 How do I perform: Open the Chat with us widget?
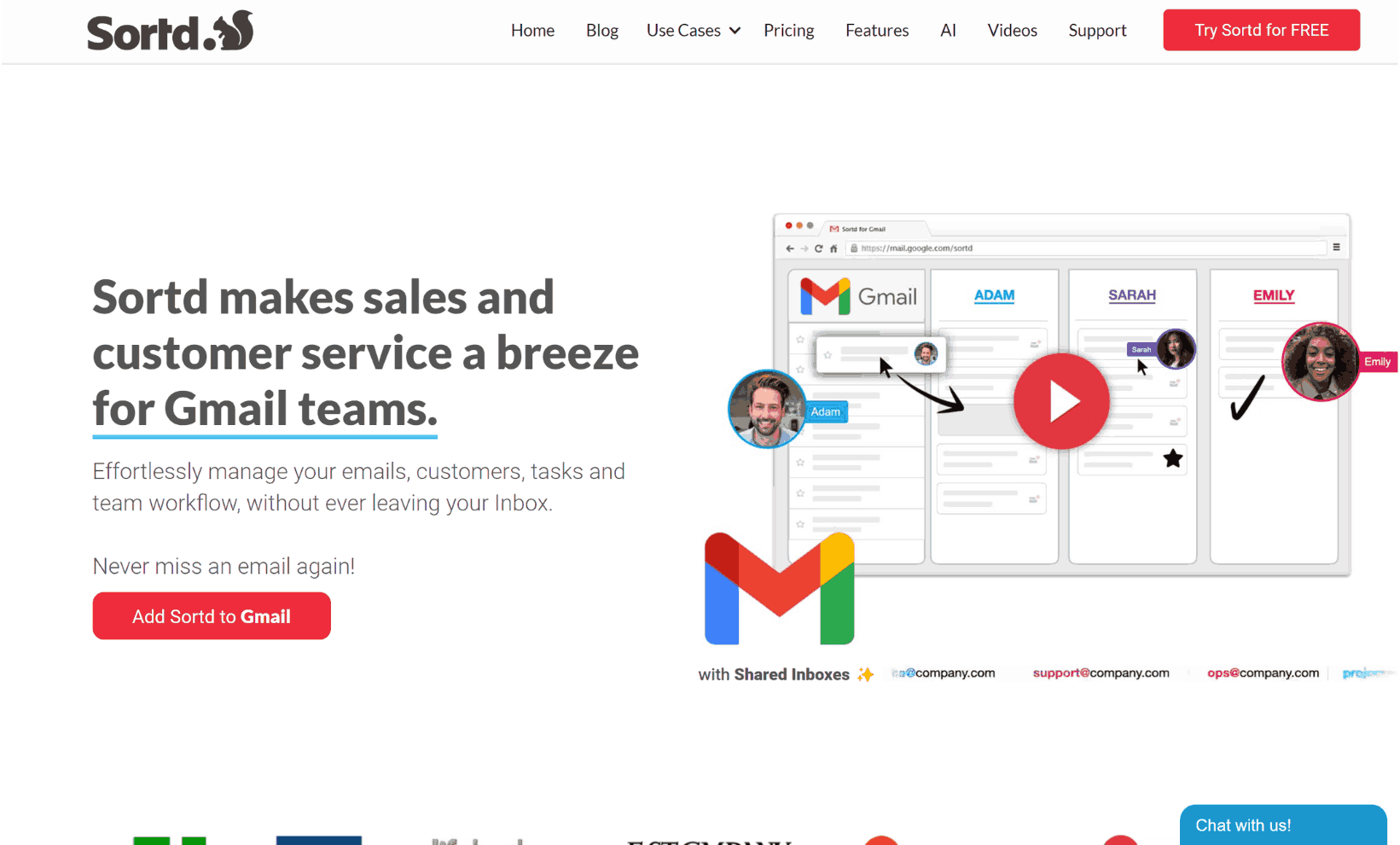click(x=1282, y=825)
